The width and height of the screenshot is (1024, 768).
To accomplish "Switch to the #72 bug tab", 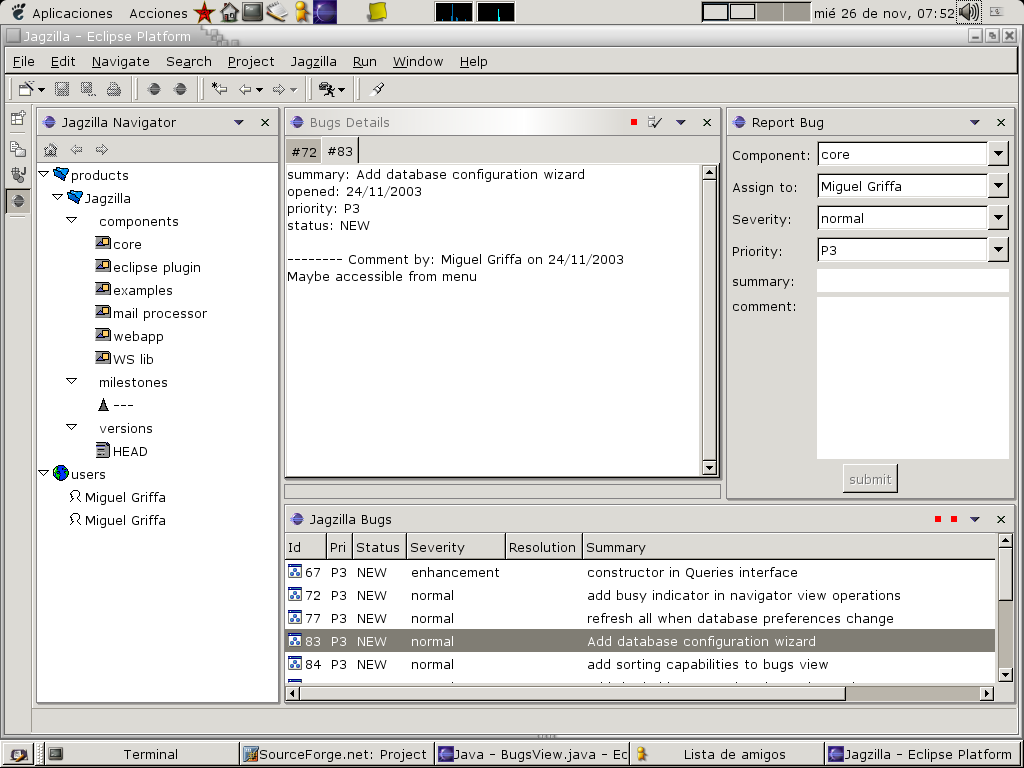I will coord(304,152).
